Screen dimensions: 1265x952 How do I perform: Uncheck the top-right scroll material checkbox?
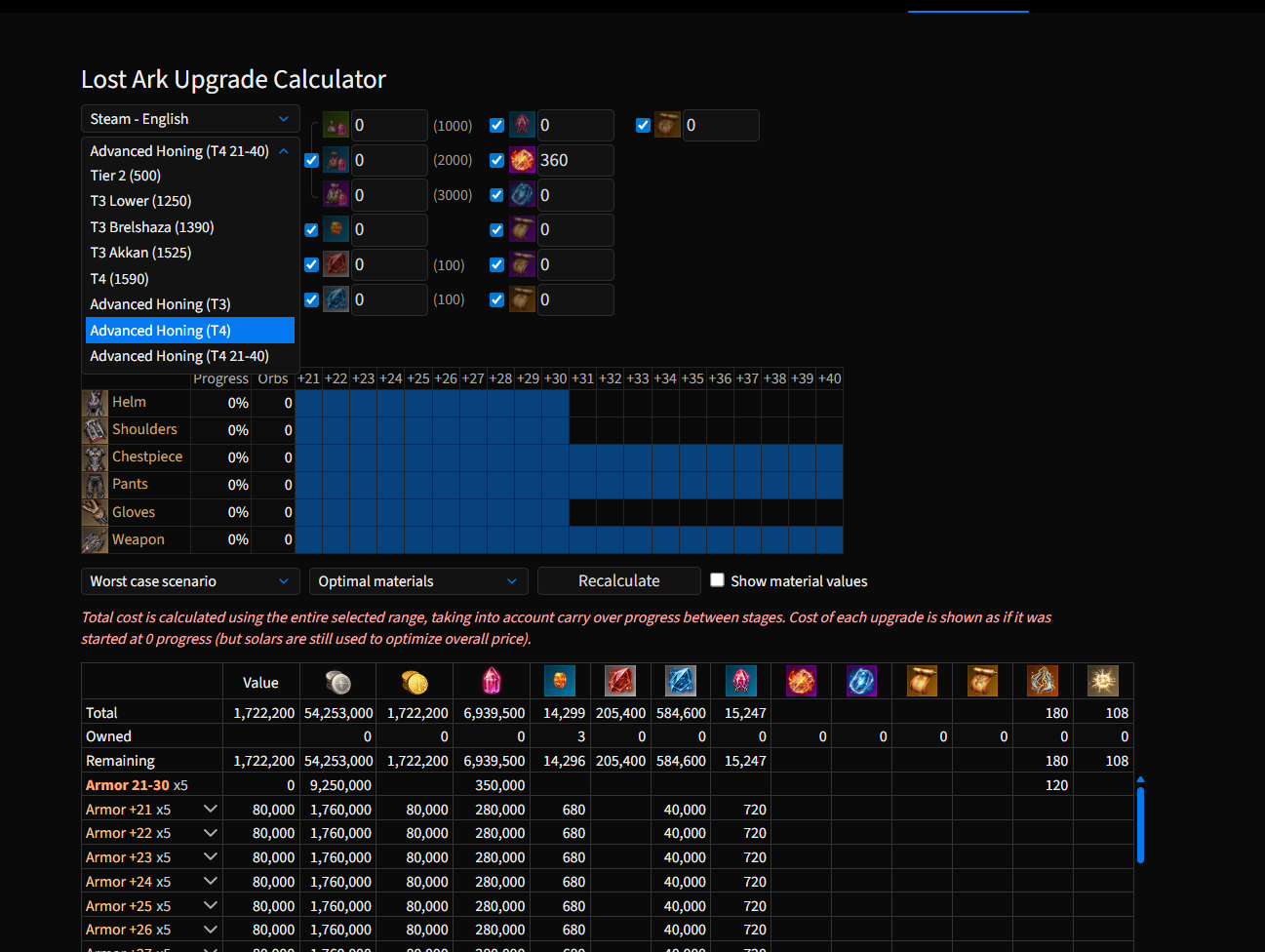click(643, 125)
